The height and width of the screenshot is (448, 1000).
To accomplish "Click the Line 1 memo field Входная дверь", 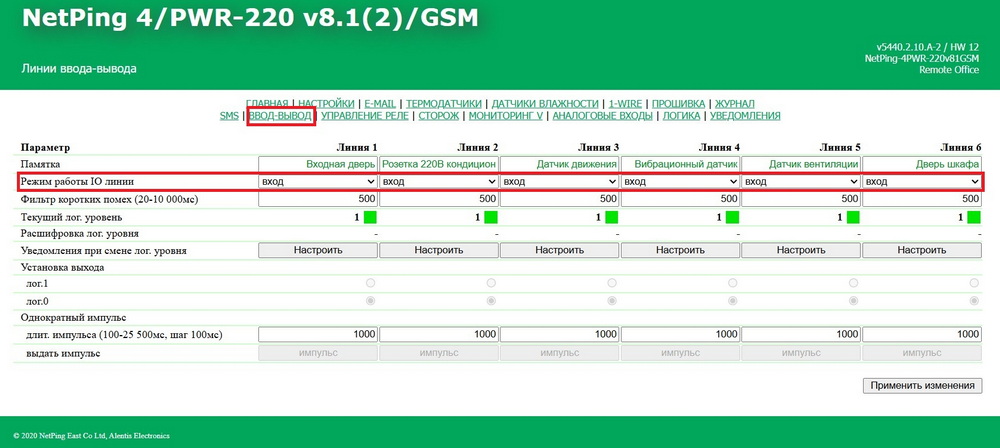I will tap(317, 164).
